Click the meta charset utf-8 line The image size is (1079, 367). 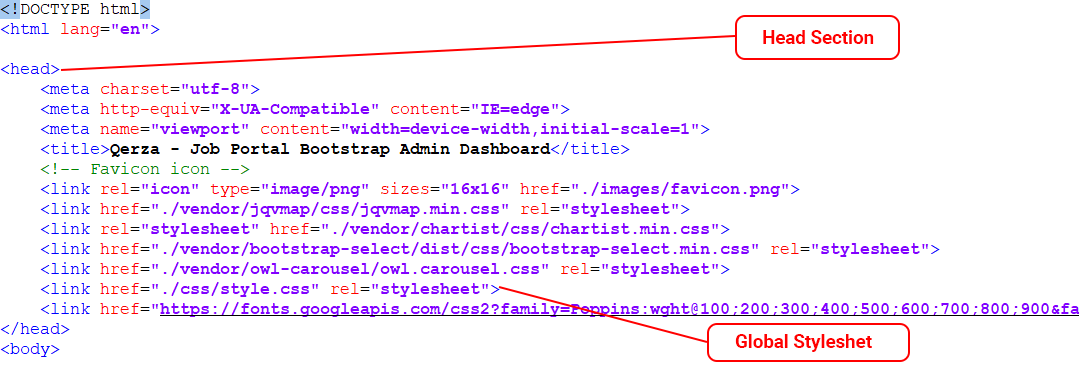point(150,90)
